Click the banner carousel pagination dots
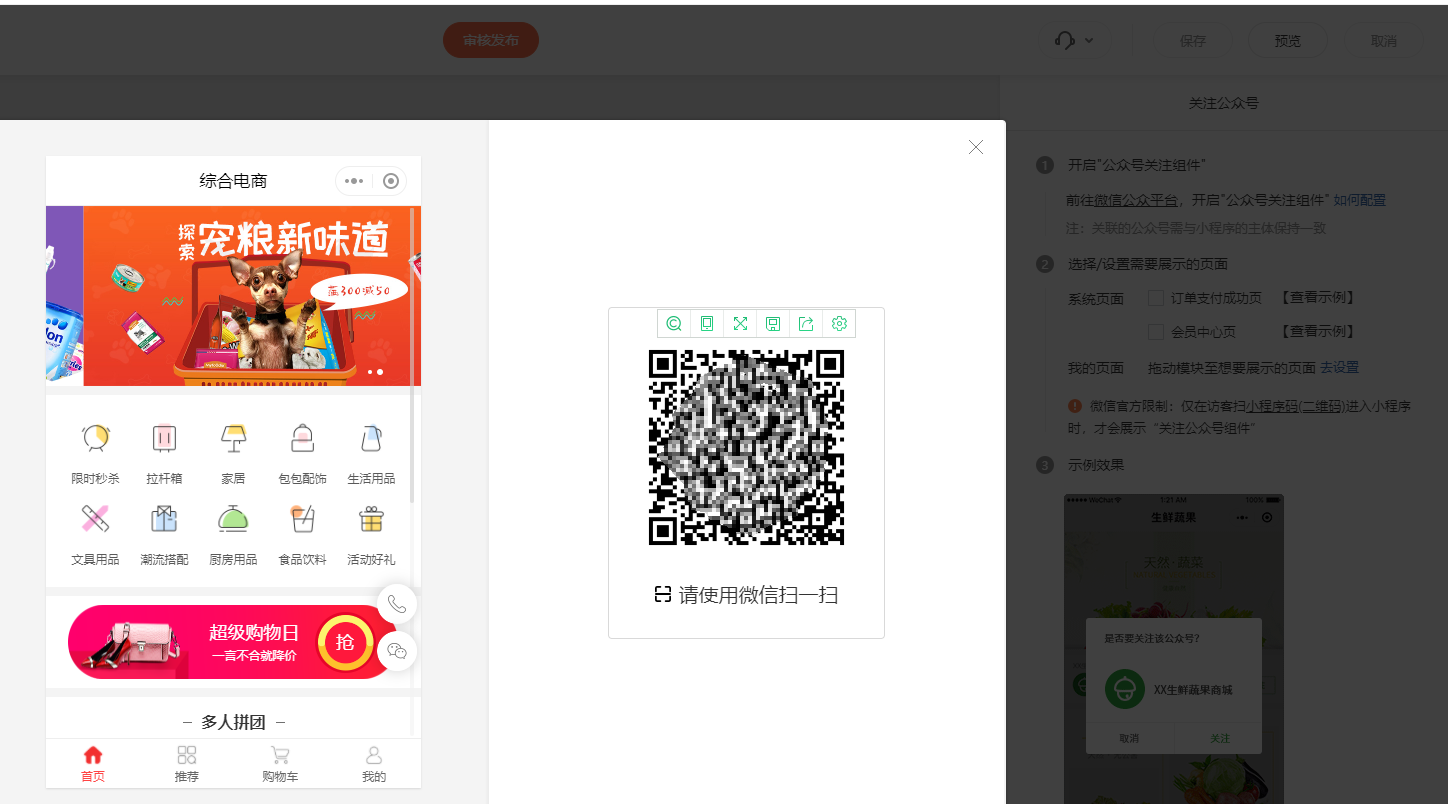This screenshot has width=1448, height=804. click(x=375, y=372)
